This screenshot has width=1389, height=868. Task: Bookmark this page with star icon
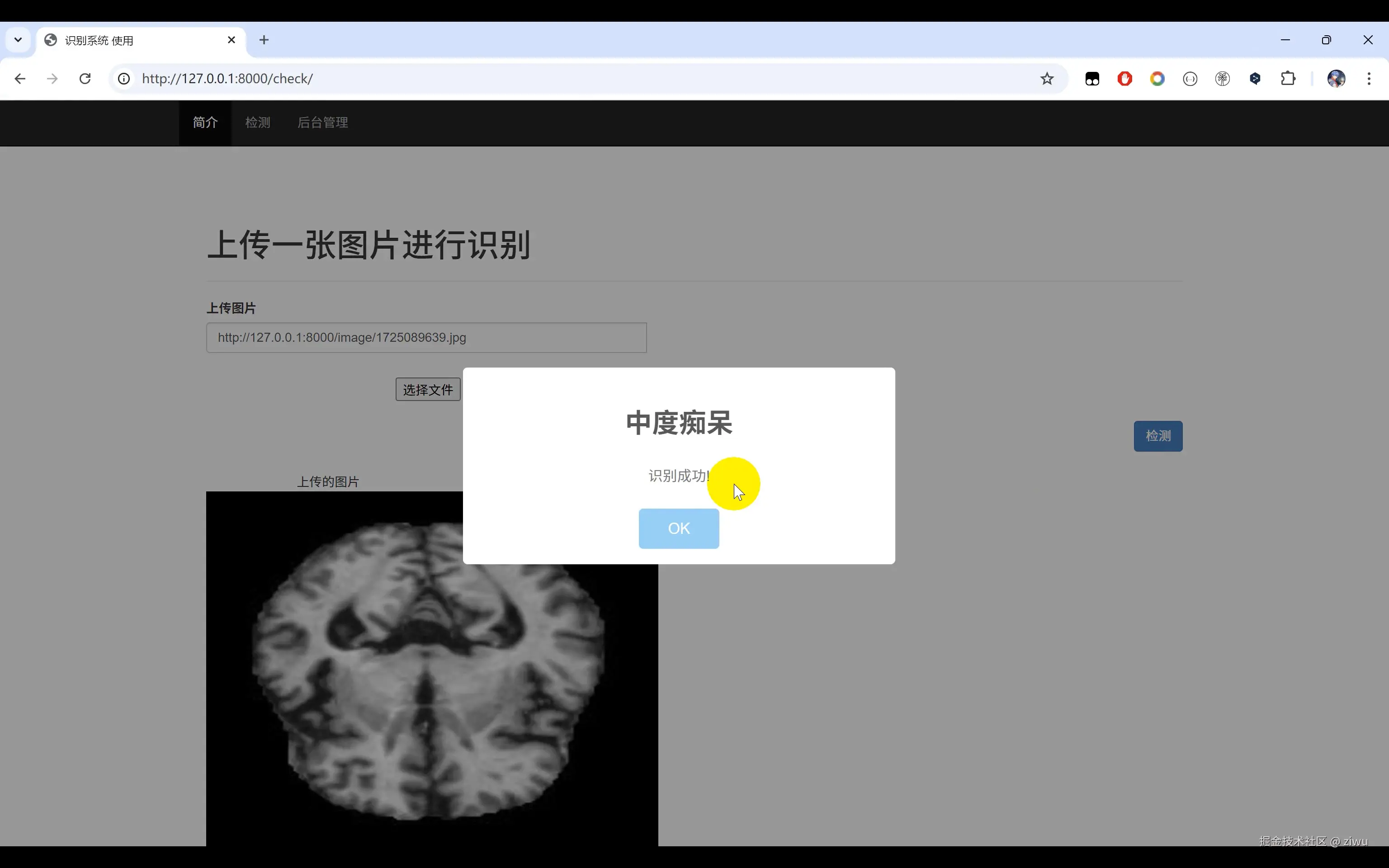1047,79
